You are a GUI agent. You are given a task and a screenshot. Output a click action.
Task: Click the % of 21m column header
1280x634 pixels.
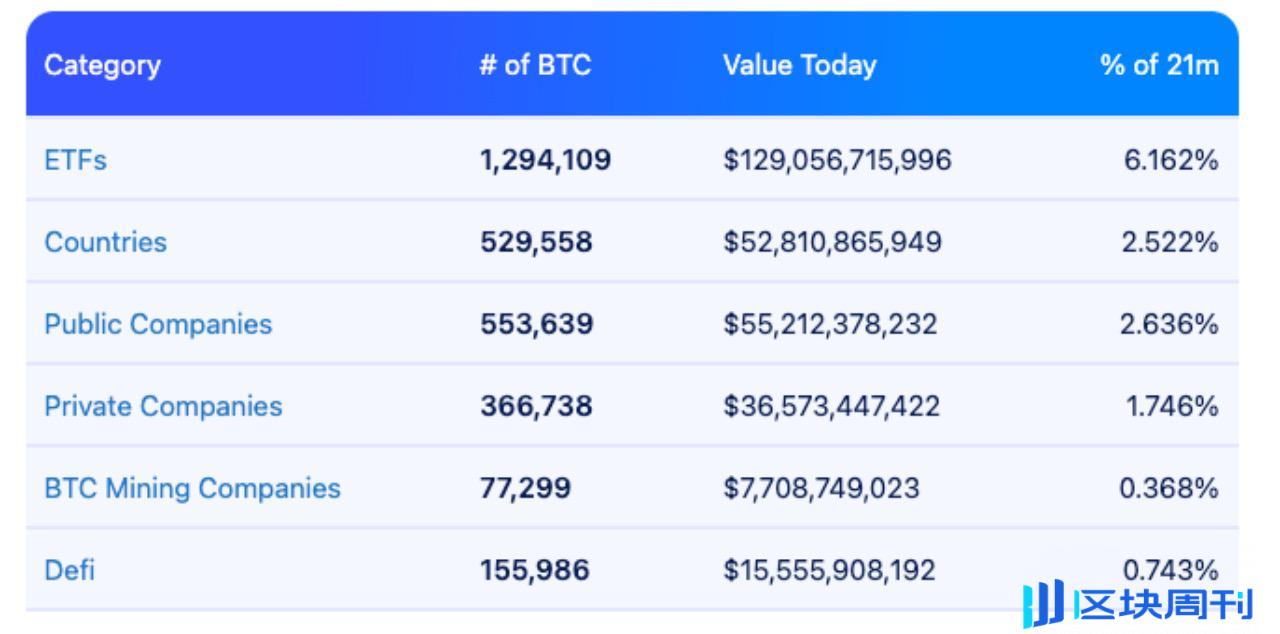pyautogui.click(x=1159, y=65)
